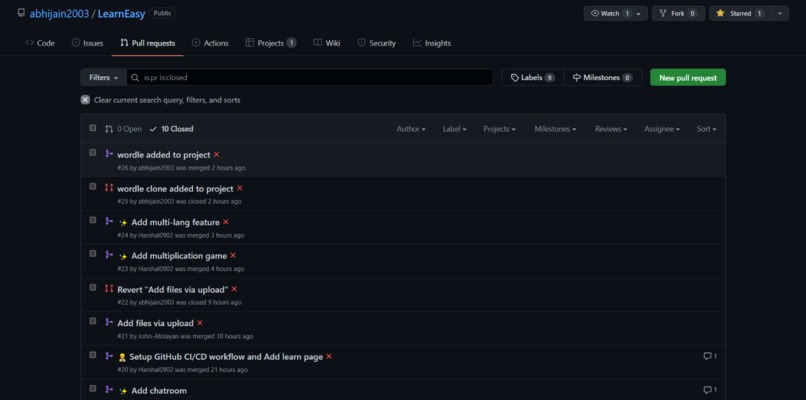Select the Pull requests tab
Viewport: 806px width, 400px height.
[148, 43]
